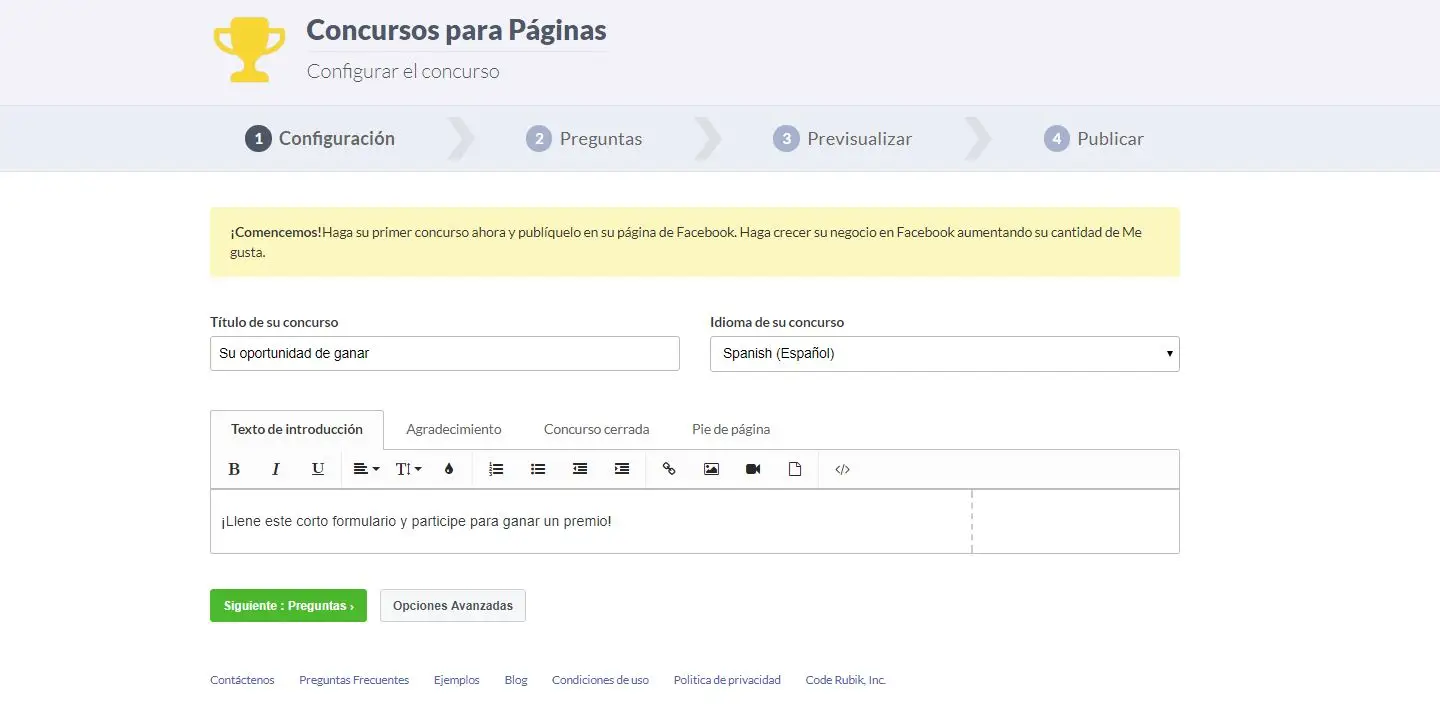Insert a numbered list
Viewport: 1440px width, 723px height.
(496, 469)
